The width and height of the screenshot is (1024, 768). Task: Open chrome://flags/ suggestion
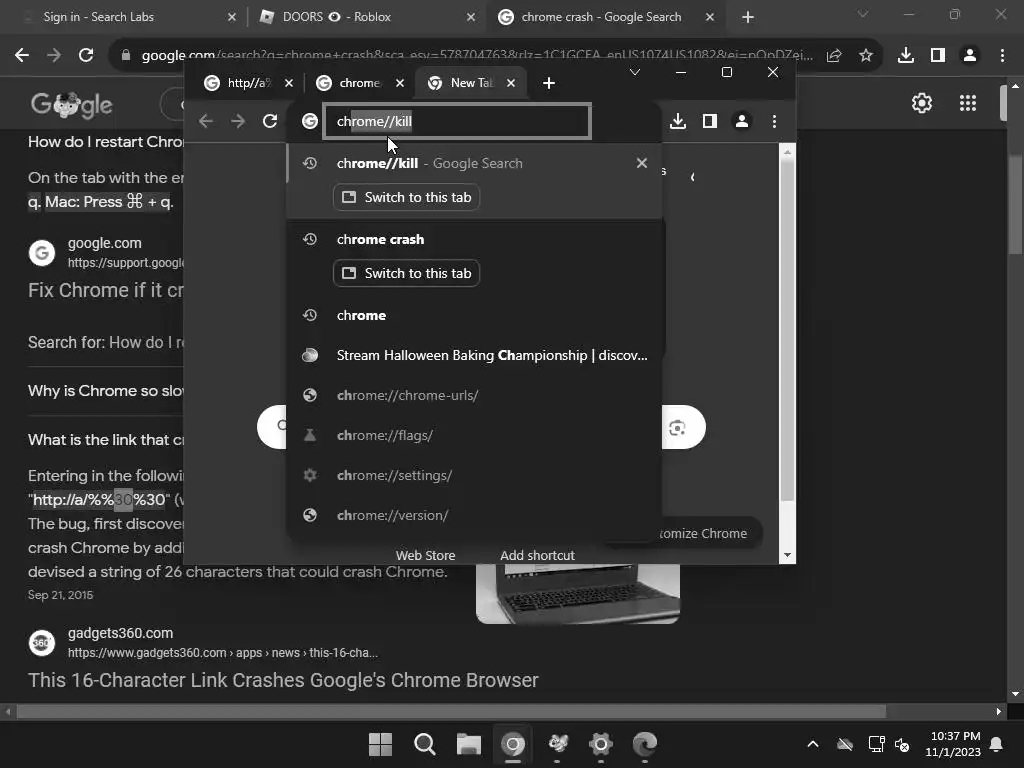click(475, 435)
